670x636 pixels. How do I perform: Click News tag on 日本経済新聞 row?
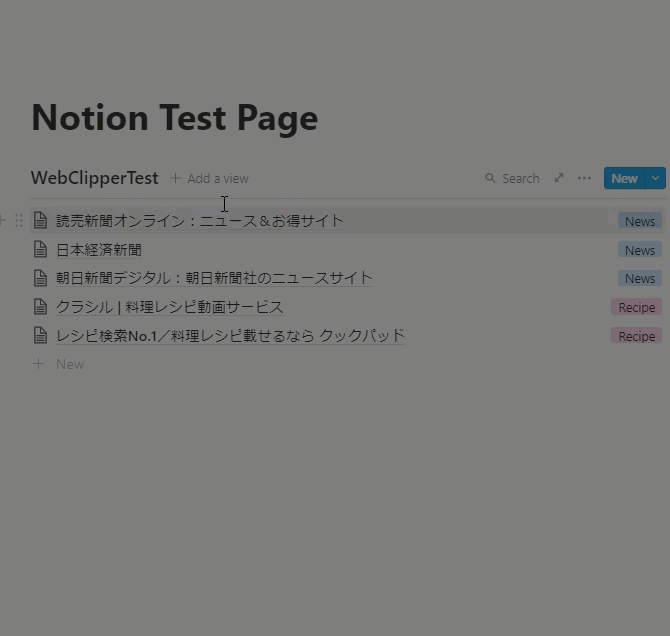640,250
